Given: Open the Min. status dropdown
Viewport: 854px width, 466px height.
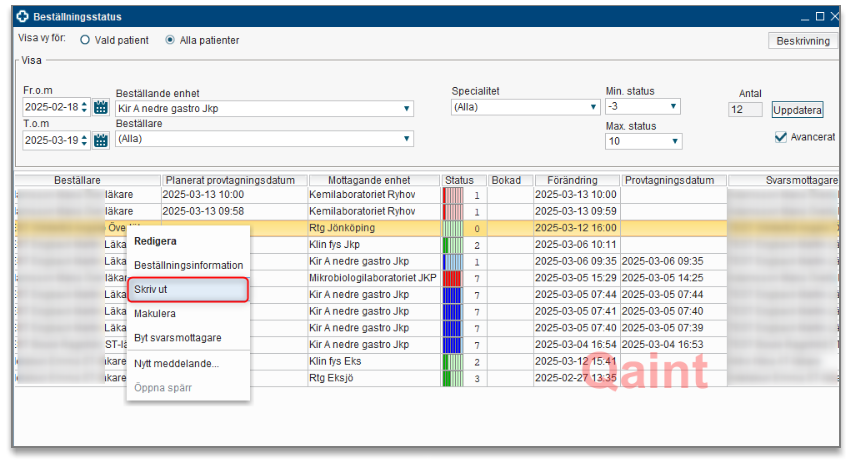Looking at the screenshot, I should 673,107.
